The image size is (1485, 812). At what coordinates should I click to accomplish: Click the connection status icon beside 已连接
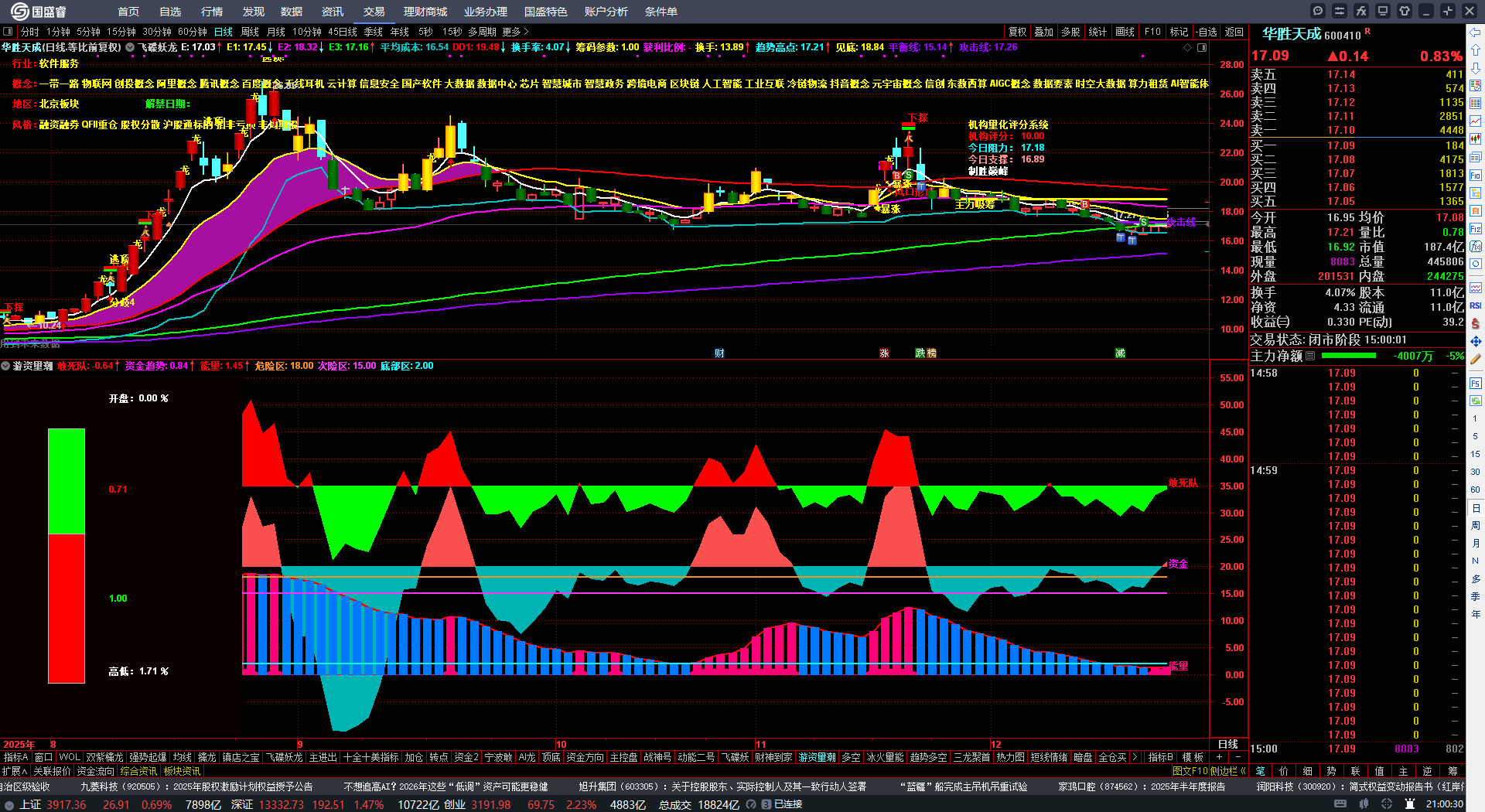pos(766,804)
